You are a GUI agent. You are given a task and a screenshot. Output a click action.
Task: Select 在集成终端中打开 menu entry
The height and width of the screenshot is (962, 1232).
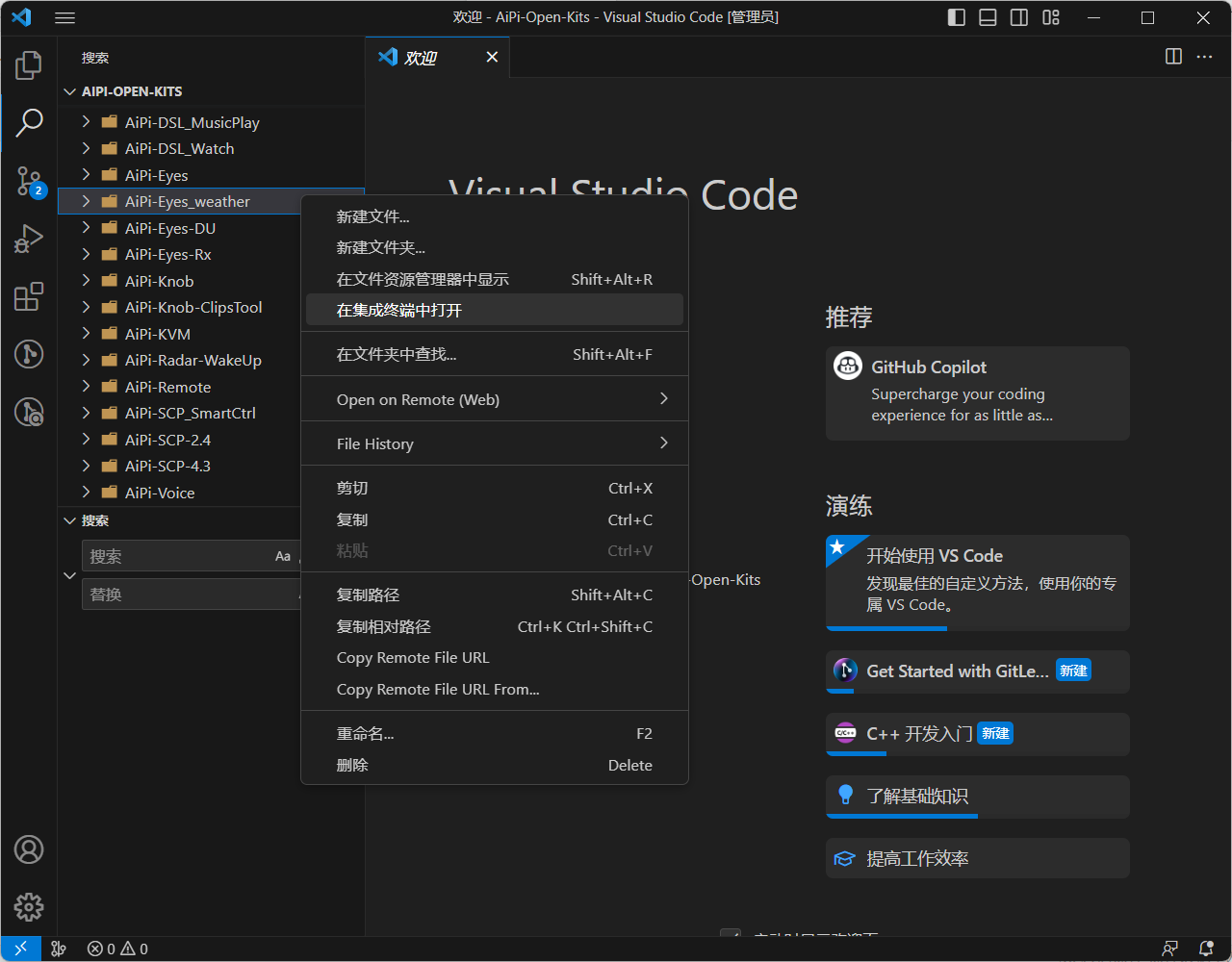[495, 310]
